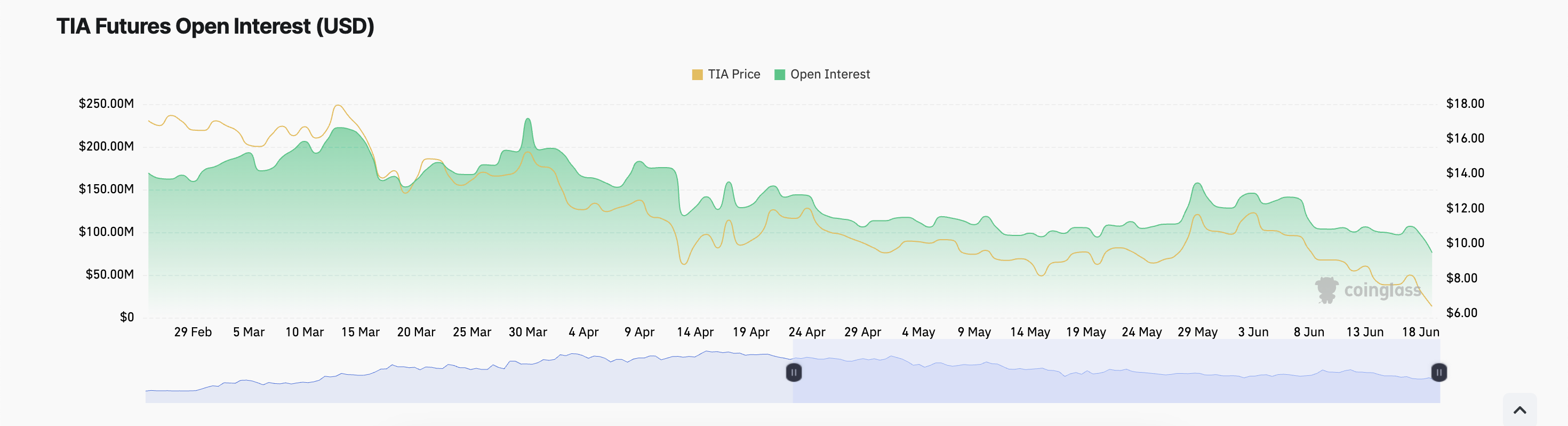Click the 29 May date label
This screenshot has width=1568, height=426.
1197,332
